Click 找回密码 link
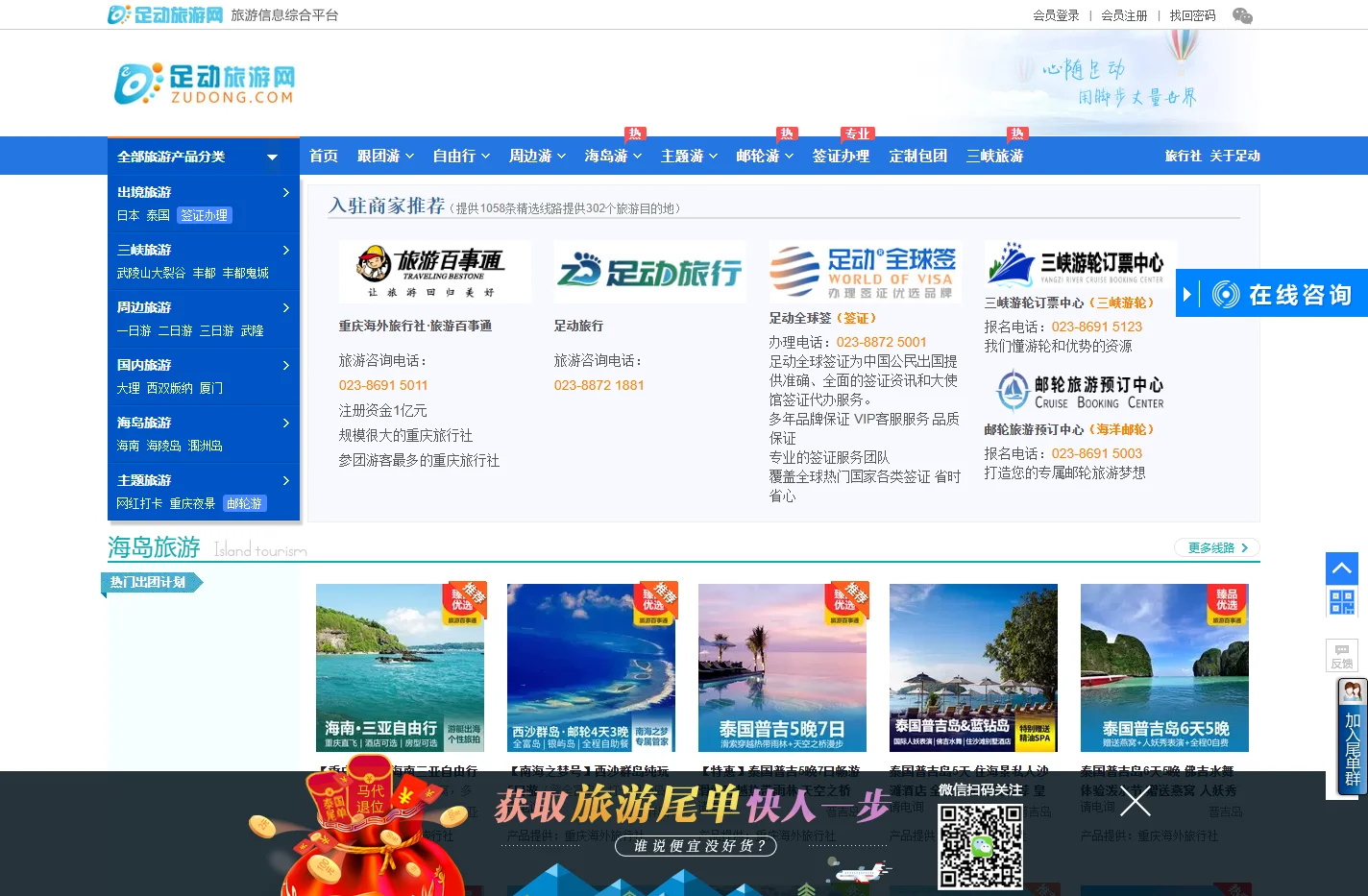 point(1192,15)
